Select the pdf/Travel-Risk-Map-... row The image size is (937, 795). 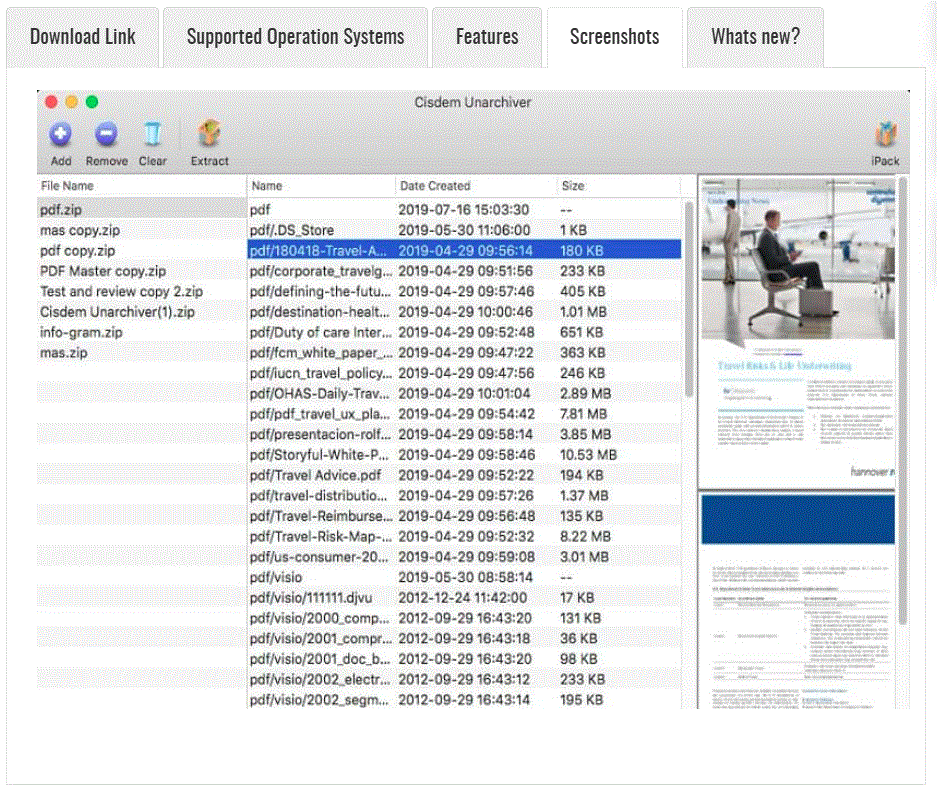point(464,536)
